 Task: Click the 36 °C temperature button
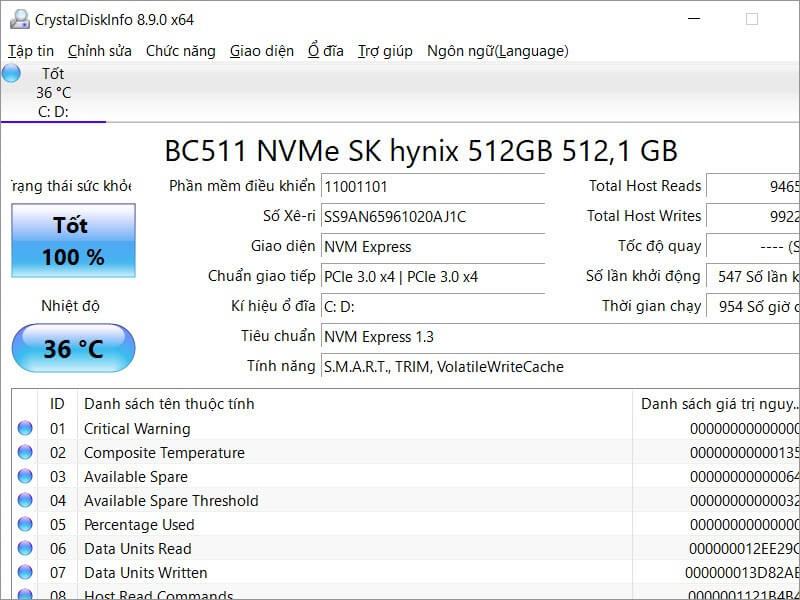73,349
